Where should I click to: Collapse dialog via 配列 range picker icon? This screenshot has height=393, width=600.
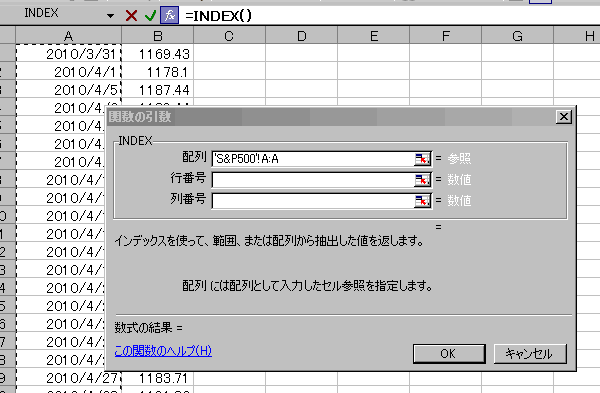[x=422, y=159]
